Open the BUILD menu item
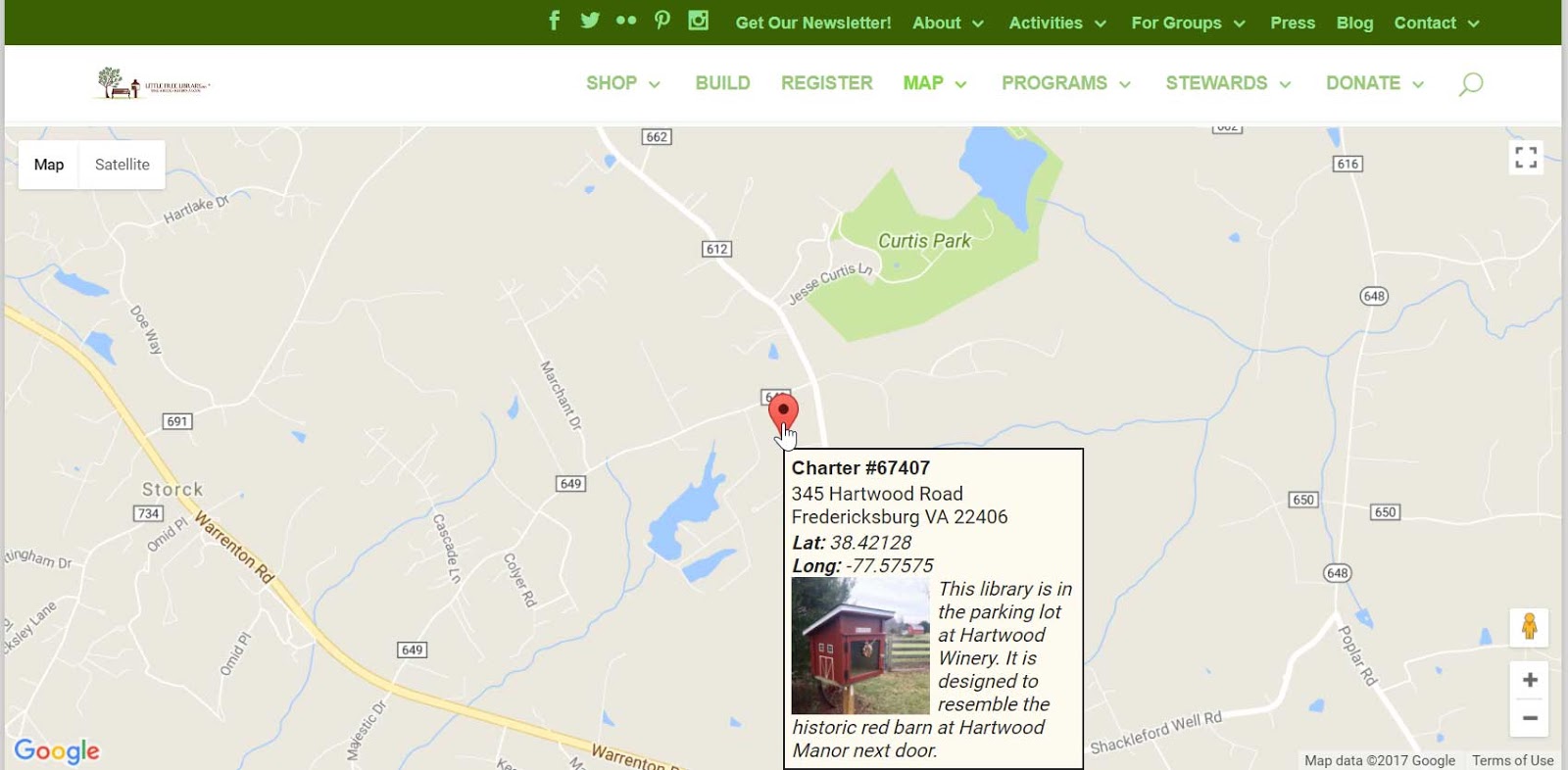Image resolution: width=1568 pixels, height=770 pixels. pyautogui.click(x=723, y=83)
